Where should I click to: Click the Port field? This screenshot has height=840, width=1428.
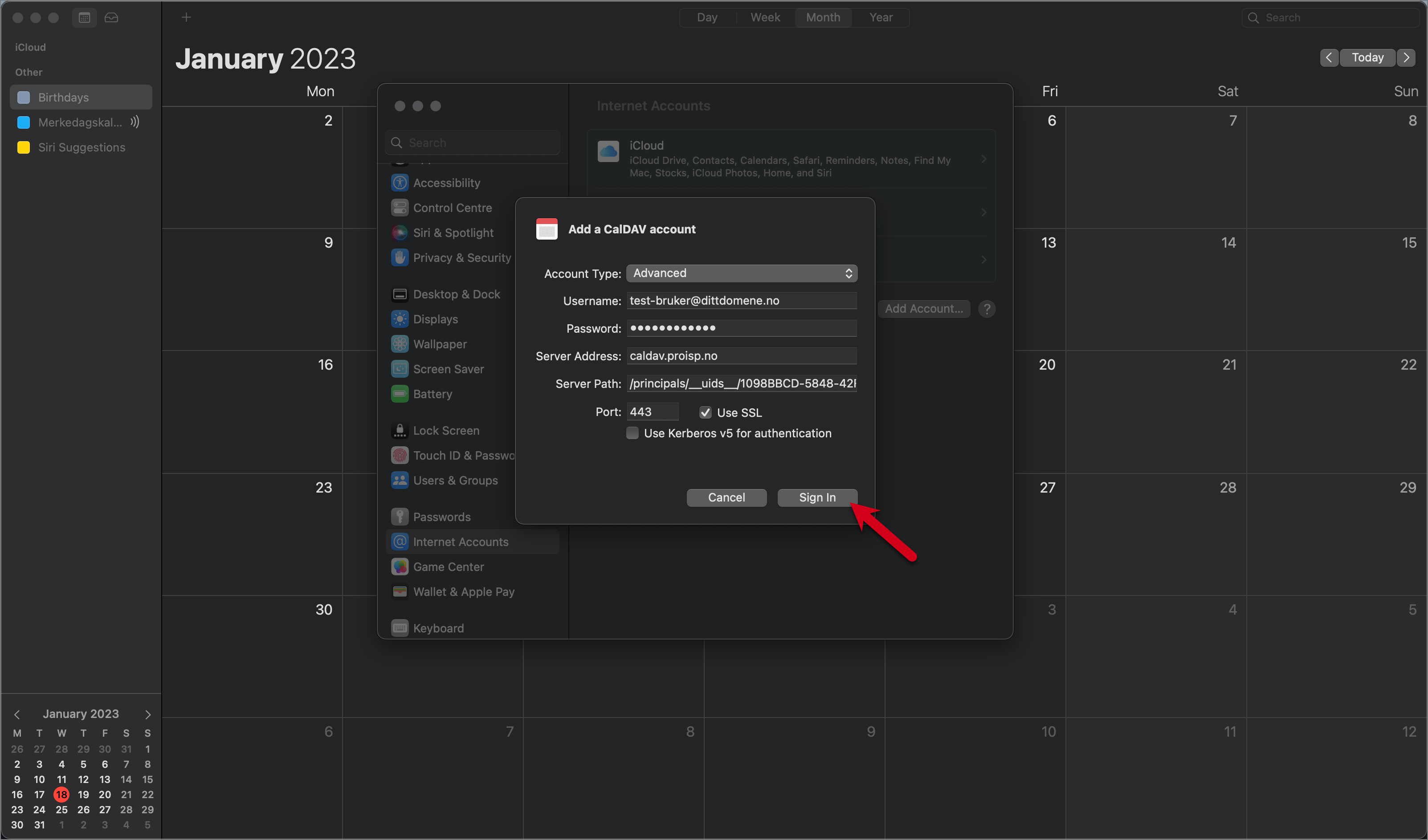pos(653,412)
